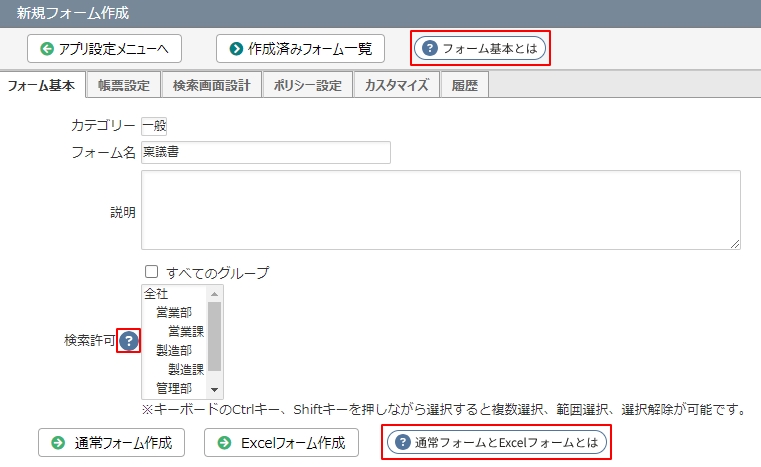Click 通常フォーム作成 button
The height and width of the screenshot is (467, 761).
[112, 443]
